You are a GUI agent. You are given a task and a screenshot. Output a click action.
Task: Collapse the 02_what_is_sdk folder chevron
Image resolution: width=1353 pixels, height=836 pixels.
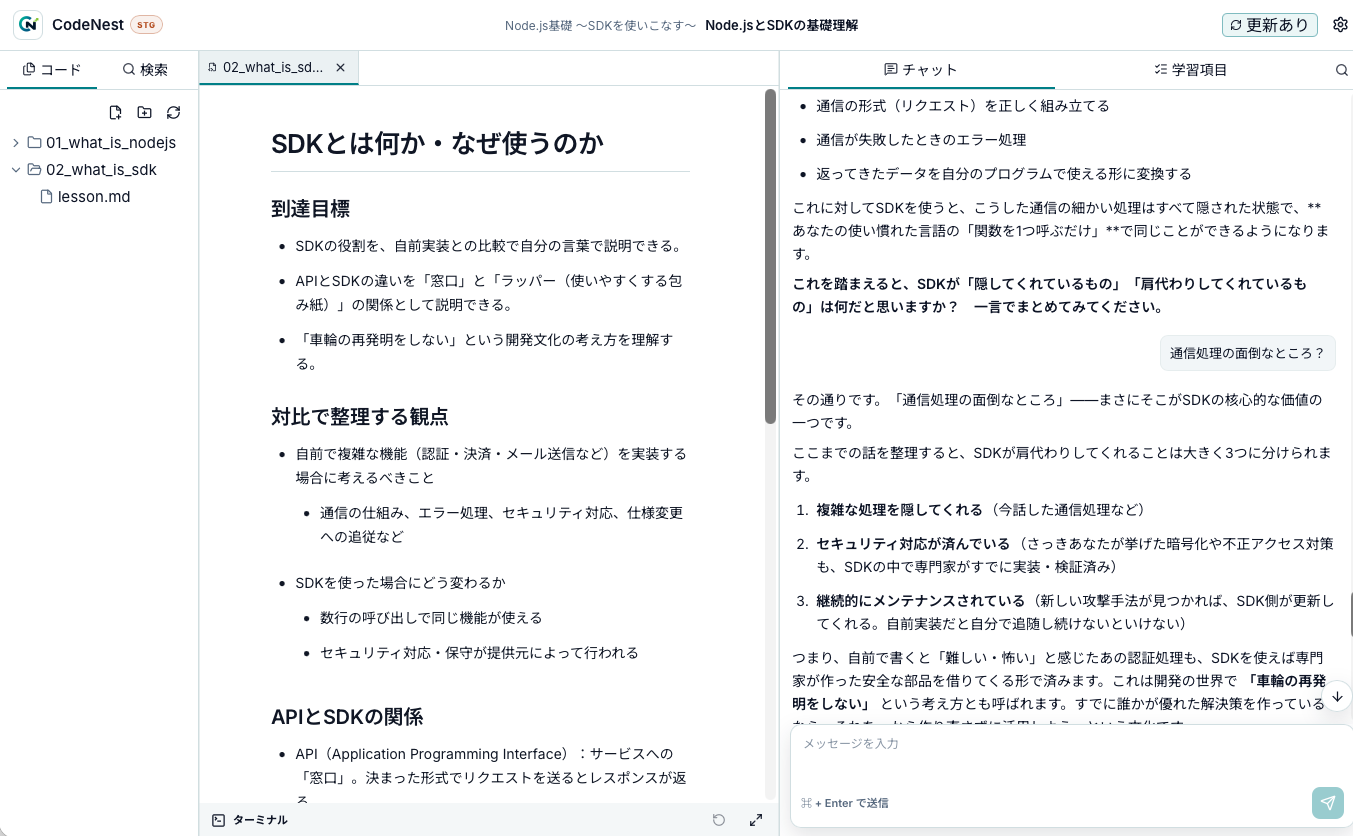pos(16,170)
